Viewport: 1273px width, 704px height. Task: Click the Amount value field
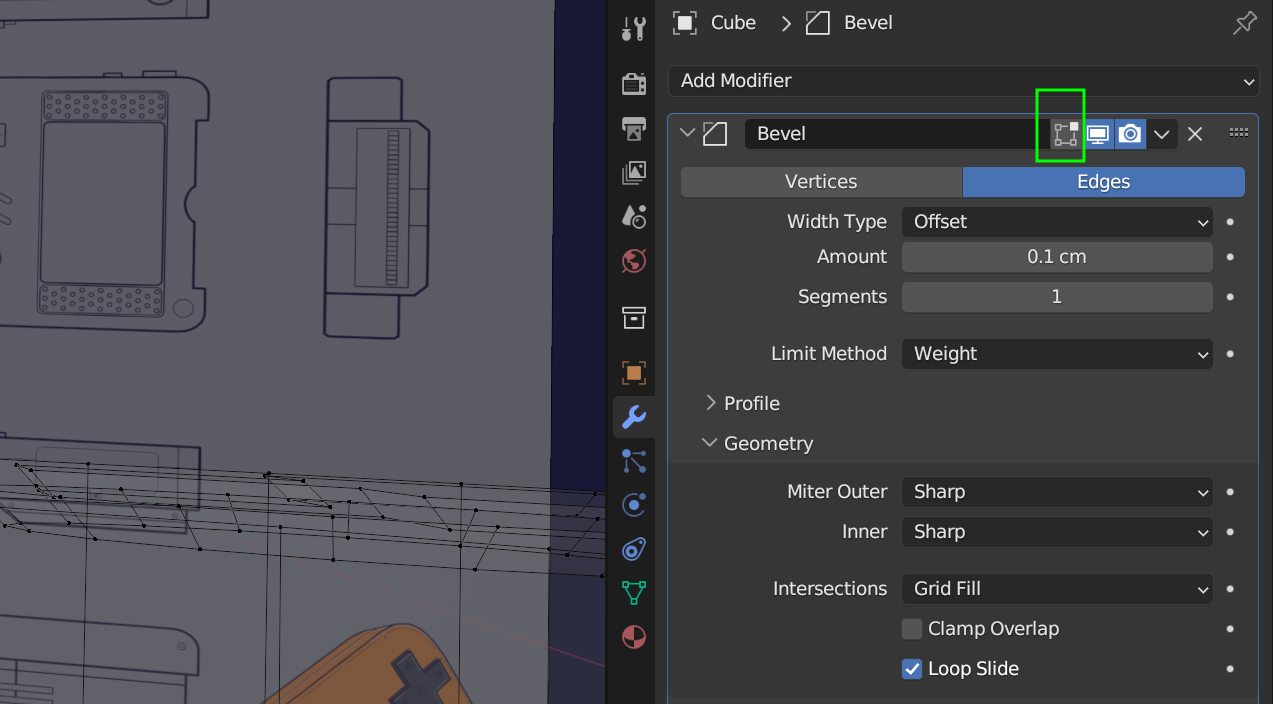[1057, 257]
